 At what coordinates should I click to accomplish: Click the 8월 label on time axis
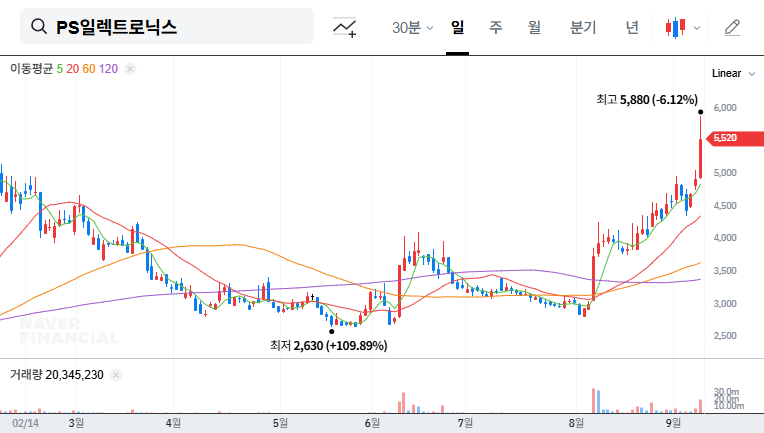[576, 423]
